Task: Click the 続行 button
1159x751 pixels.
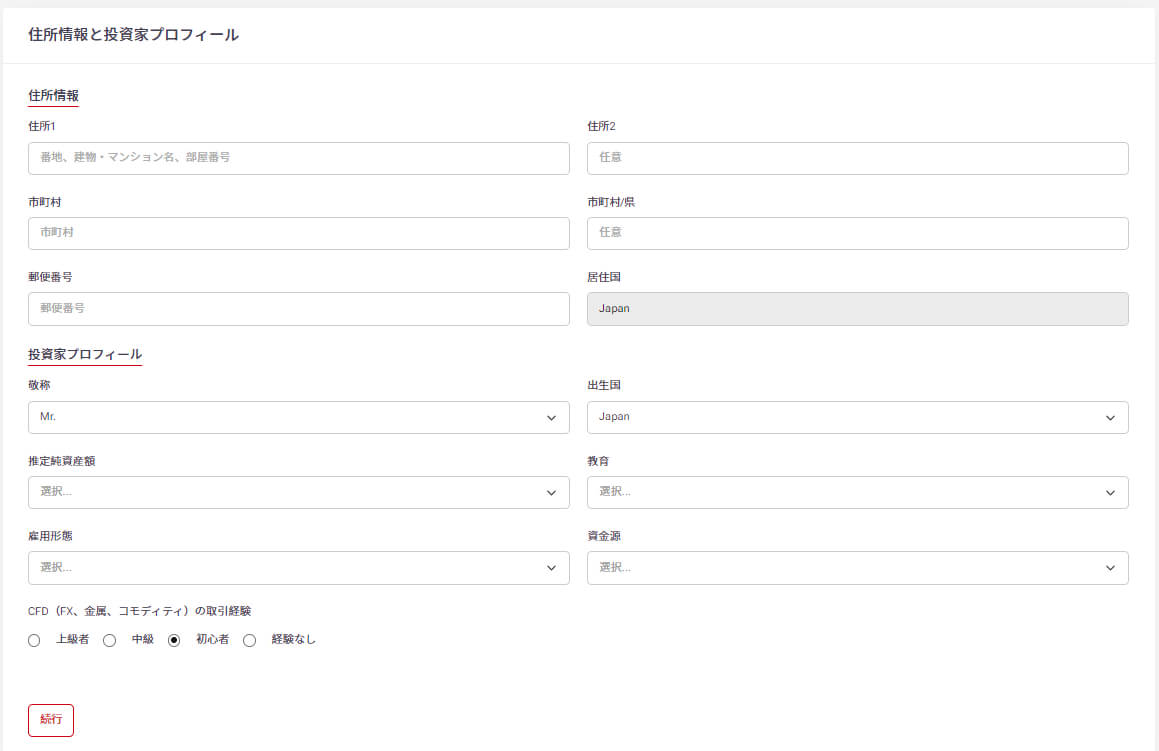Action: [x=51, y=720]
